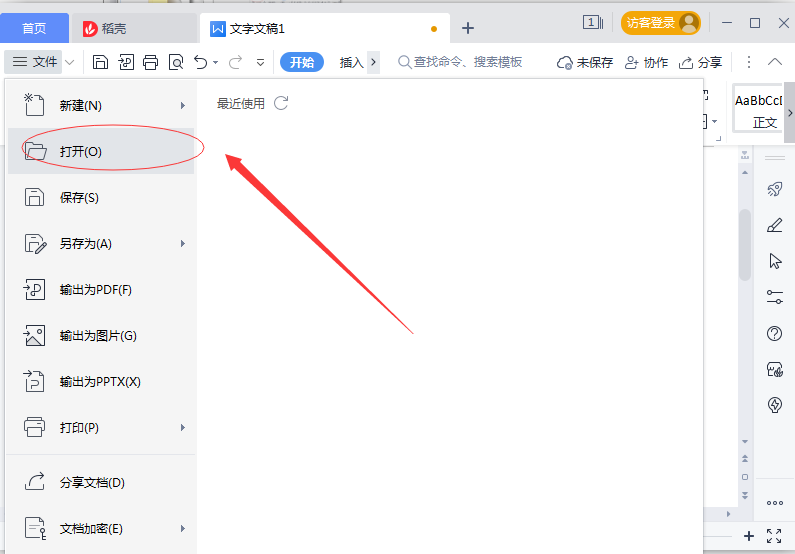This screenshot has height=554, width=795.
Task: Click the Share (分享) button
Action: (701, 62)
